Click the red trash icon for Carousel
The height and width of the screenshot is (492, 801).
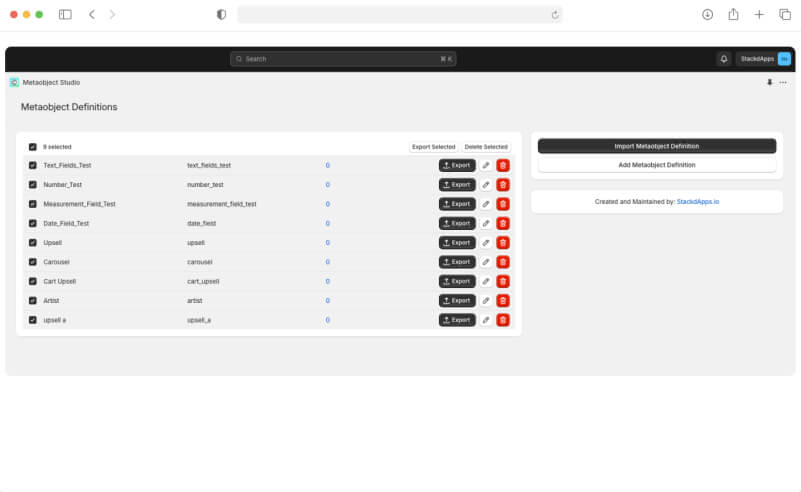click(x=503, y=262)
